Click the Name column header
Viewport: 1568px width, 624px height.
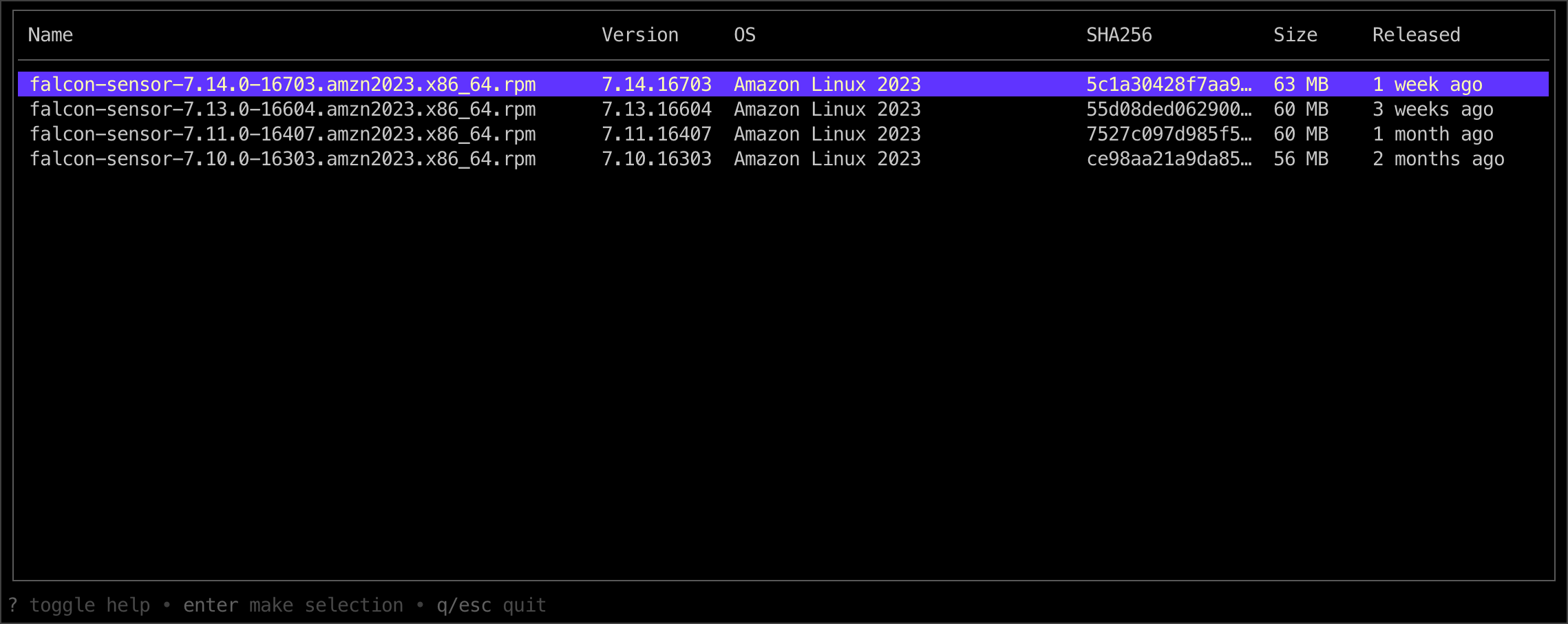point(50,35)
